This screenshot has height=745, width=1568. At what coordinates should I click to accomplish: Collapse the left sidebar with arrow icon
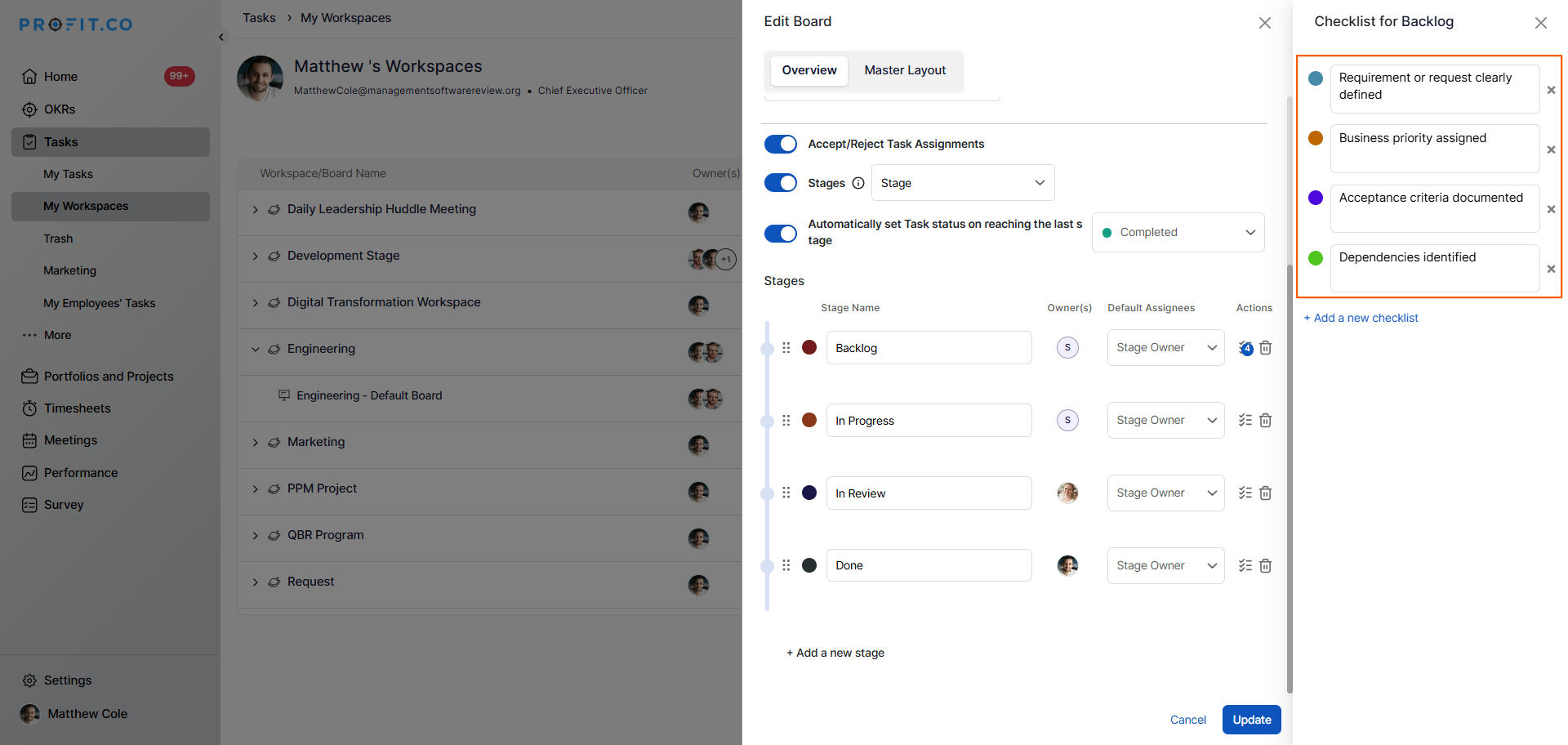point(221,37)
